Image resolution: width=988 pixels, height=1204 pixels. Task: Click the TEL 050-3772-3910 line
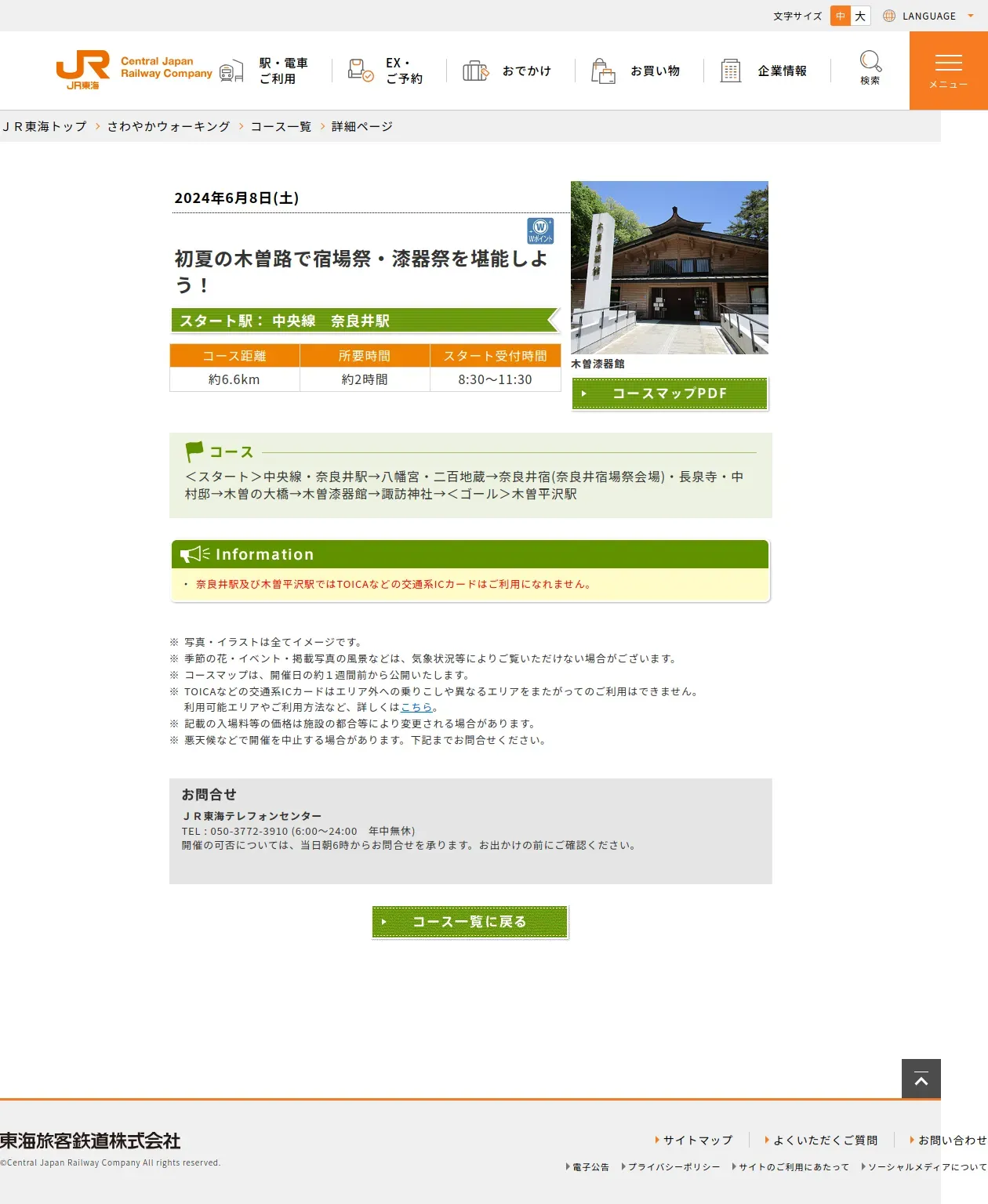[x=299, y=831]
